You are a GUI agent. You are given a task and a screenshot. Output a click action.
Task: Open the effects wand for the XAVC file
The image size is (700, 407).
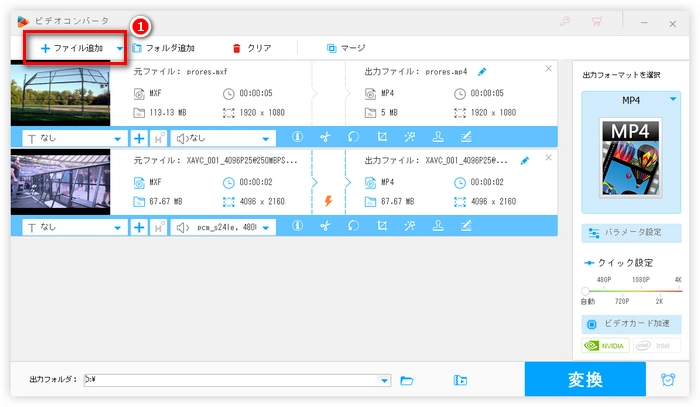click(x=409, y=227)
